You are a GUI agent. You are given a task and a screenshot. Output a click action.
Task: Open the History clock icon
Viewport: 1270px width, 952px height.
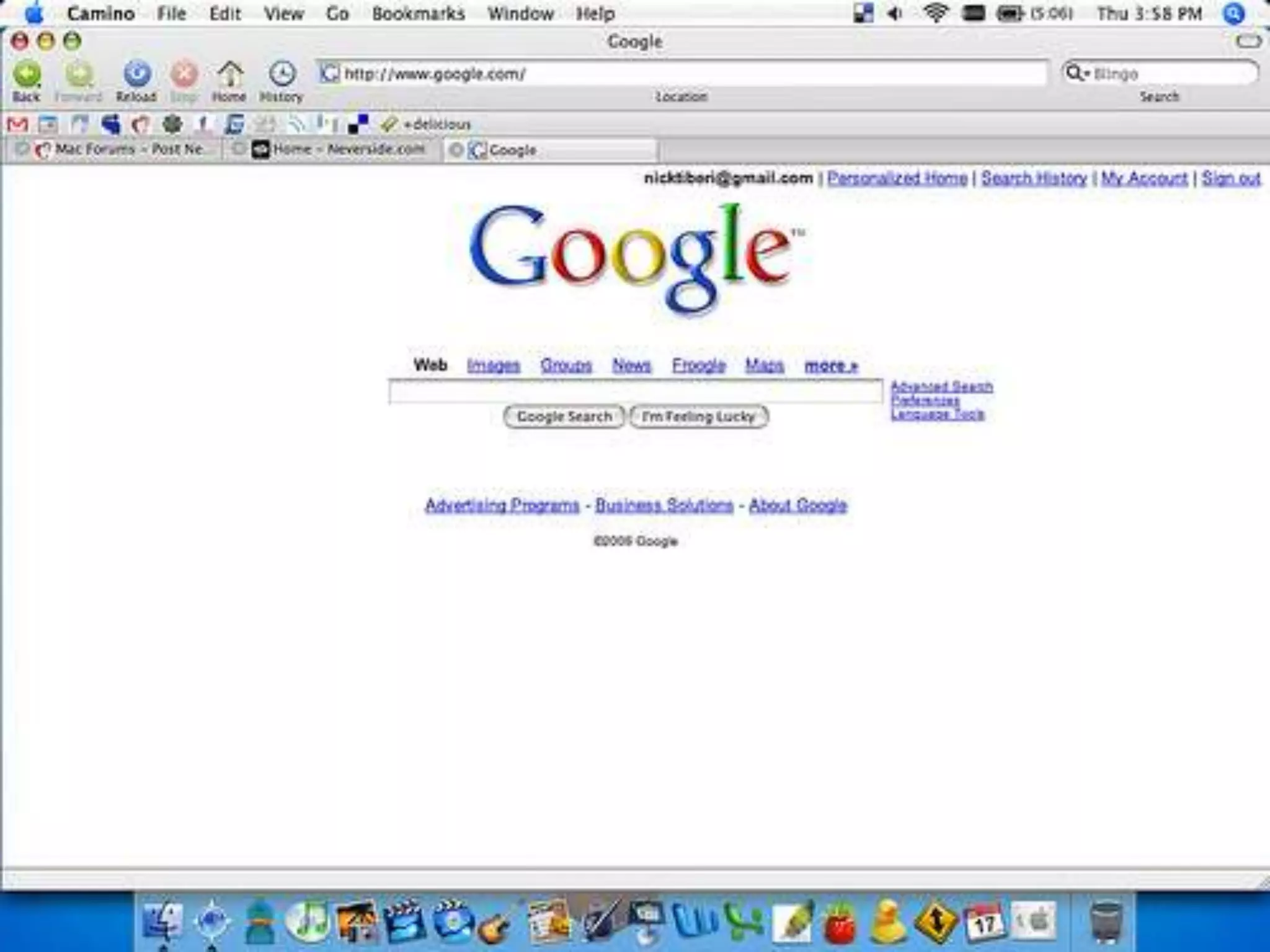click(x=282, y=75)
